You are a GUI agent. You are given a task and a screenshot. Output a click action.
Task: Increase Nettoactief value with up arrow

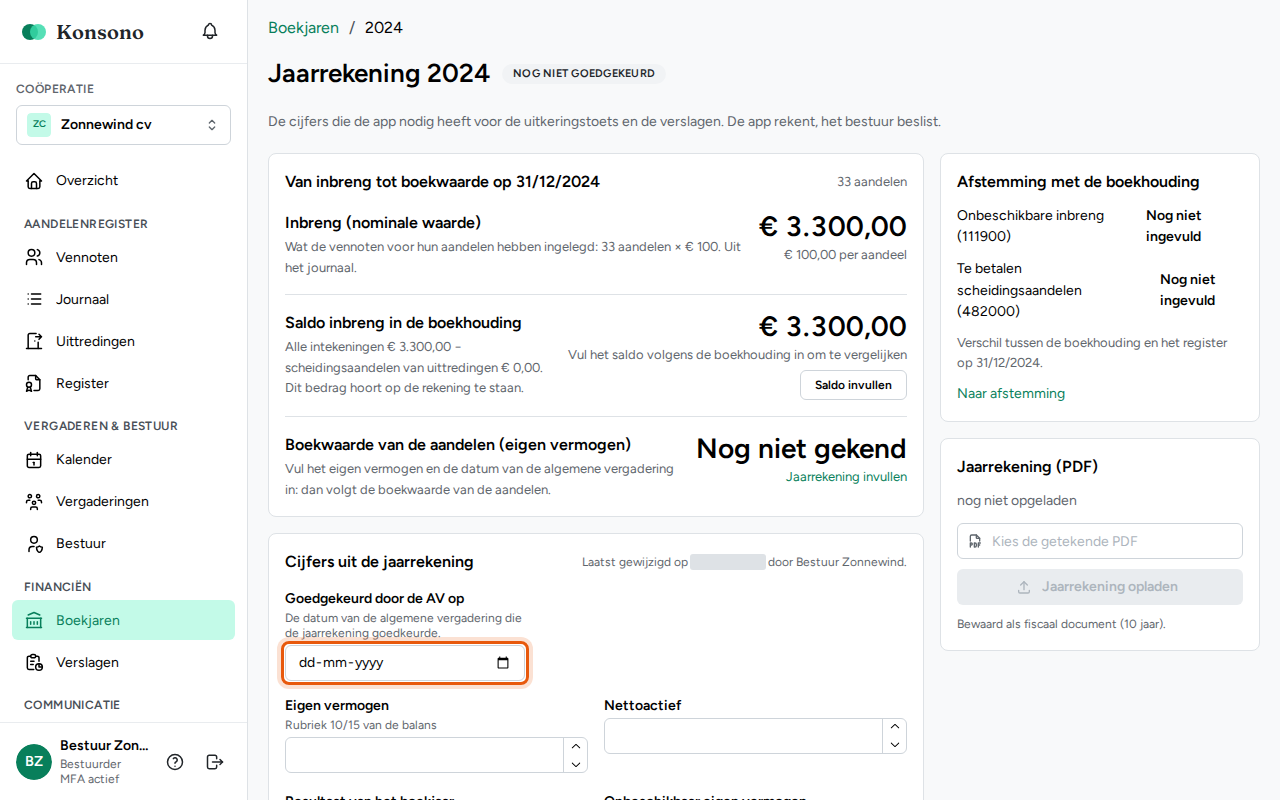(894, 727)
